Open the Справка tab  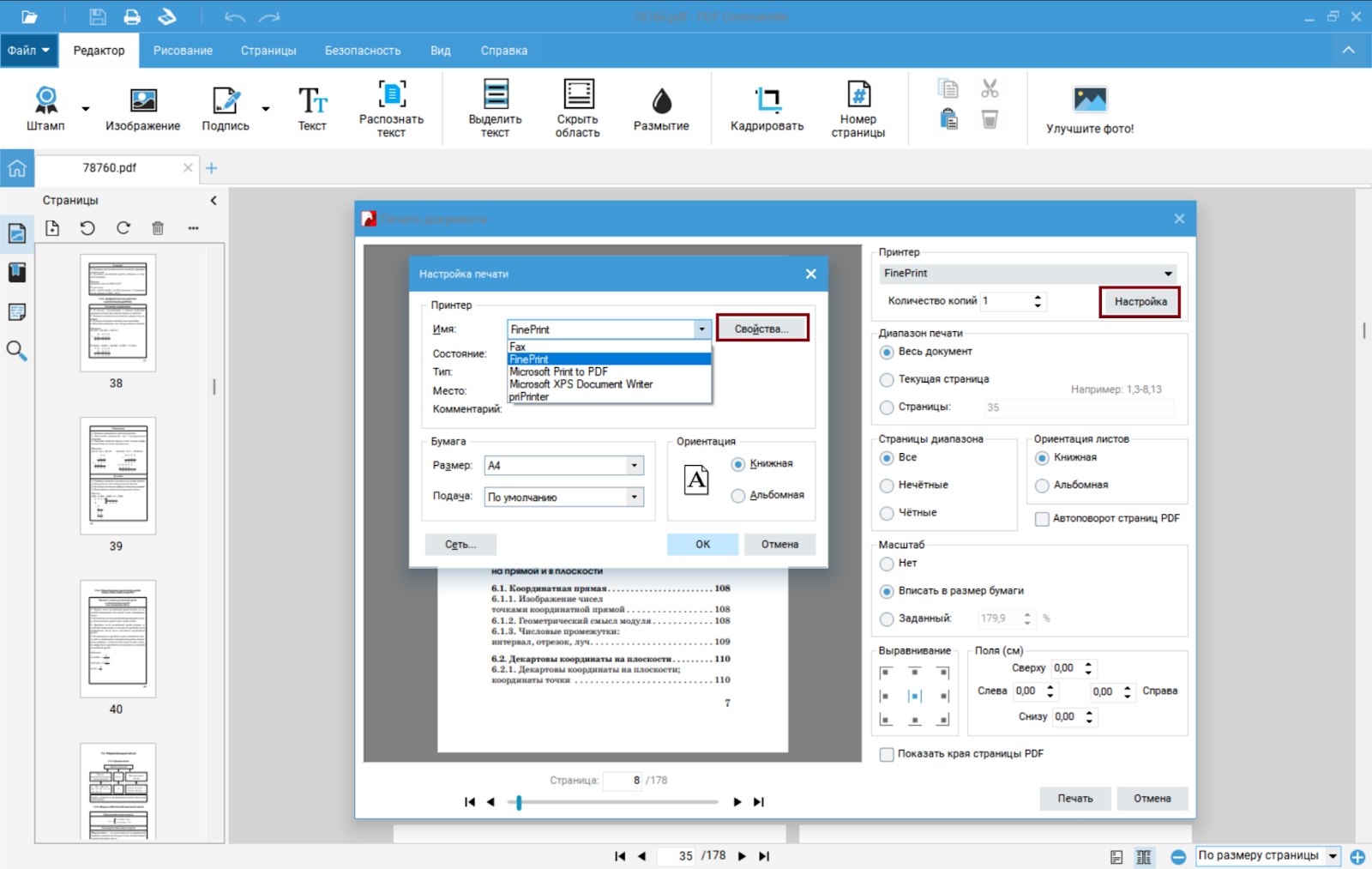tap(504, 51)
